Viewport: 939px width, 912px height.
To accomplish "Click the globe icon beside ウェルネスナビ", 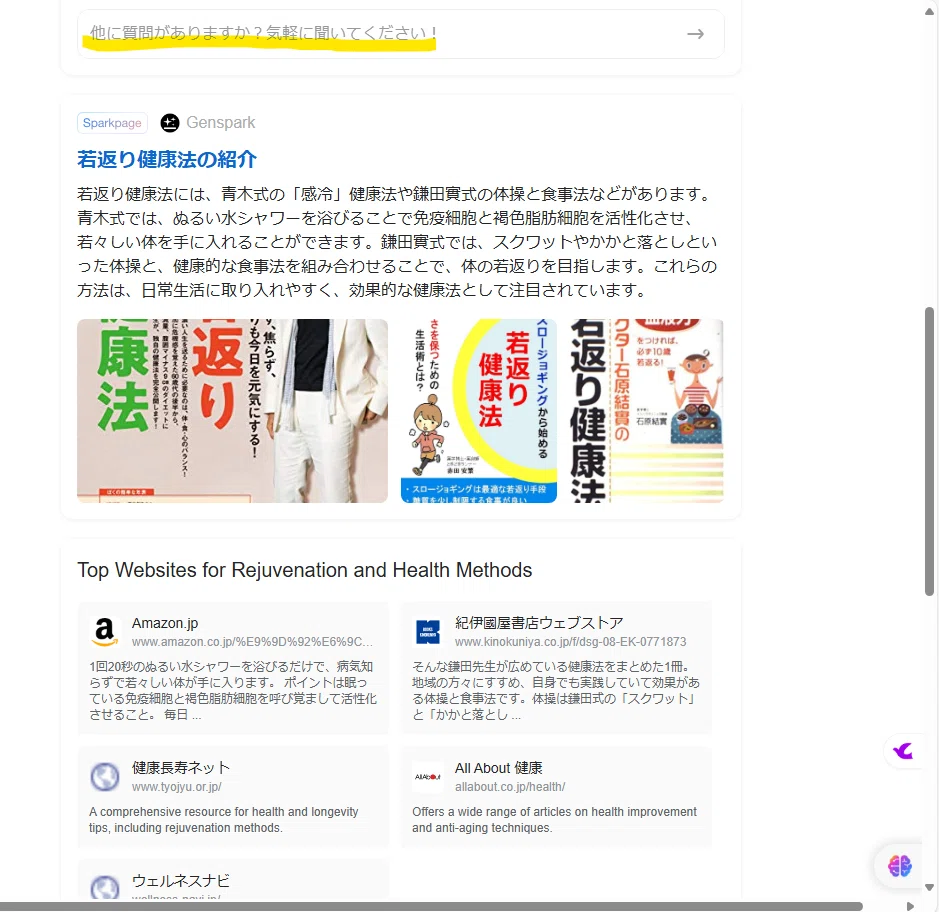I will tap(105, 888).
